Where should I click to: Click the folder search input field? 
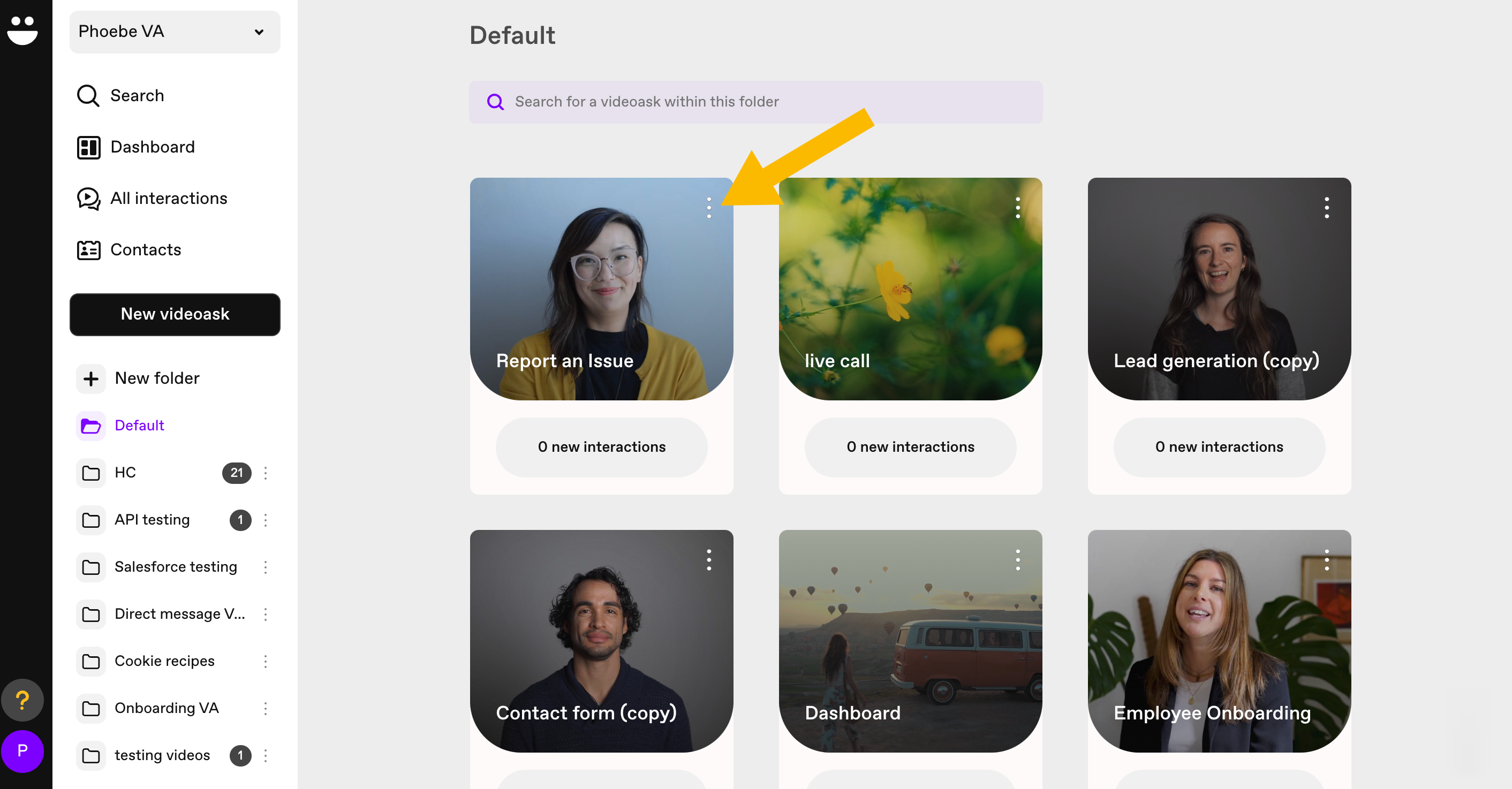pos(755,102)
